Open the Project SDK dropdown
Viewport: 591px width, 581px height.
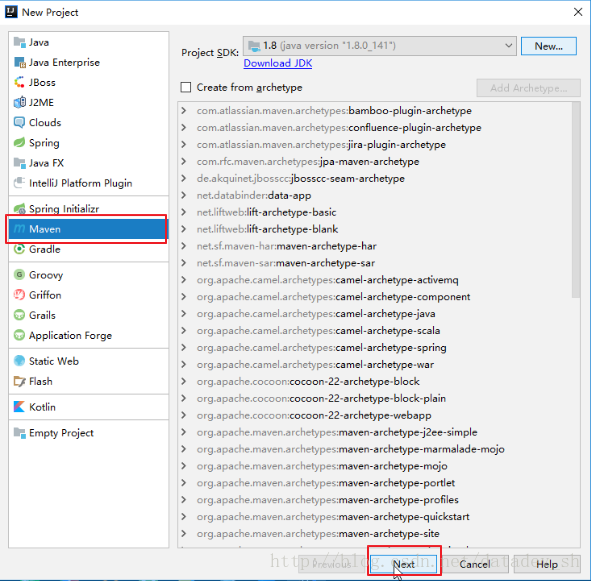pos(380,46)
